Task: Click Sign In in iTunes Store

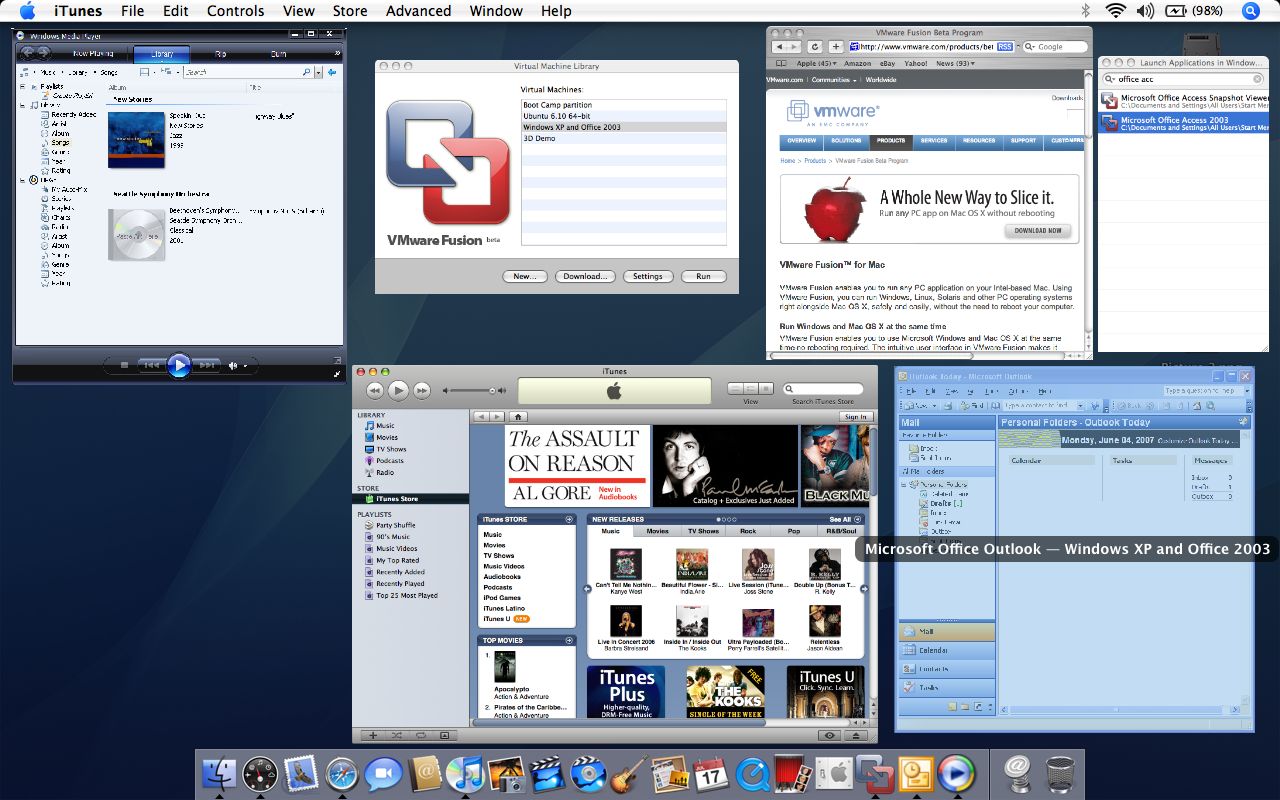Action: click(855, 417)
